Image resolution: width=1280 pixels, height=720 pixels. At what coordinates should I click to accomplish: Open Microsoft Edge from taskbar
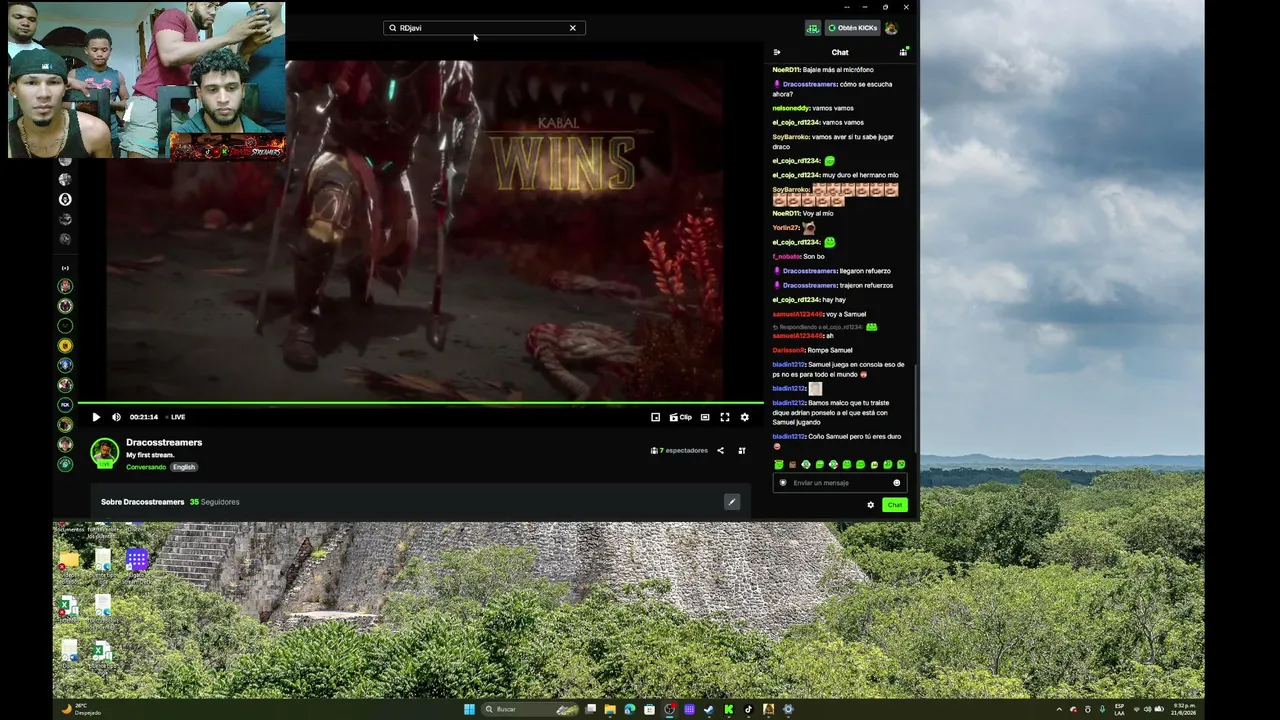click(x=630, y=709)
